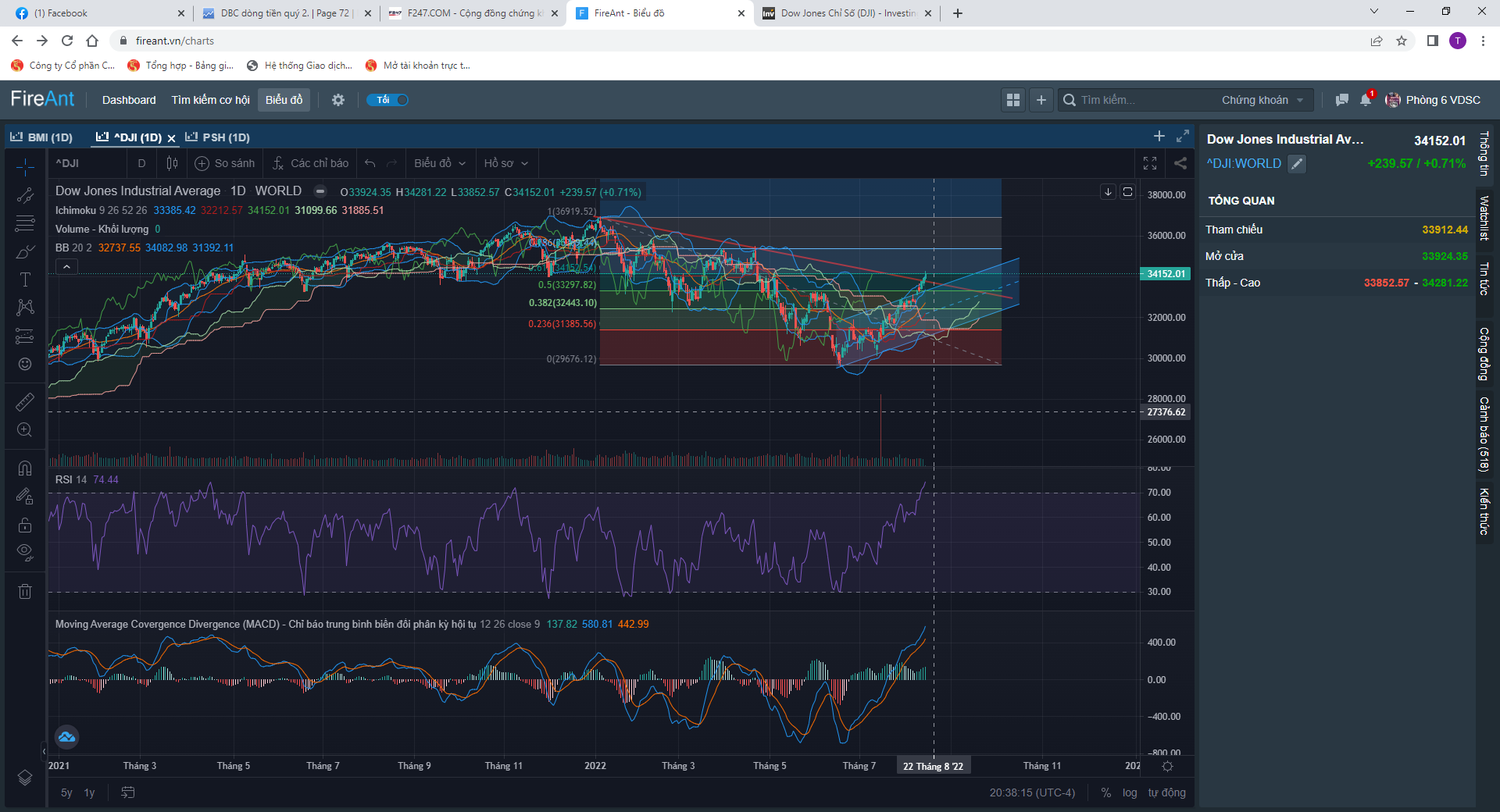Viewport: 1500px width, 812px height.
Task: Edit the ^DJI:WORLD symbol with pencil icon
Action: pyautogui.click(x=1297, y=164)
